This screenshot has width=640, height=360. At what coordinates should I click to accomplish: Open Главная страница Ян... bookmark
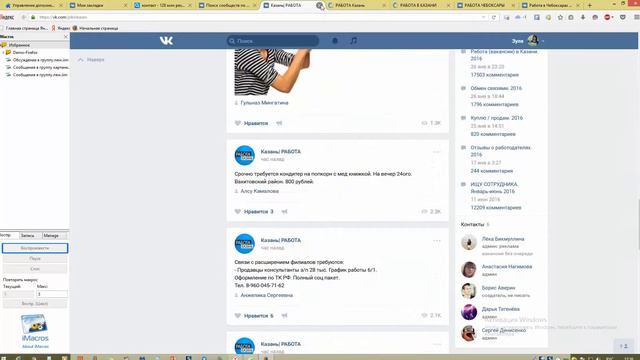click(x=24, y=28)
